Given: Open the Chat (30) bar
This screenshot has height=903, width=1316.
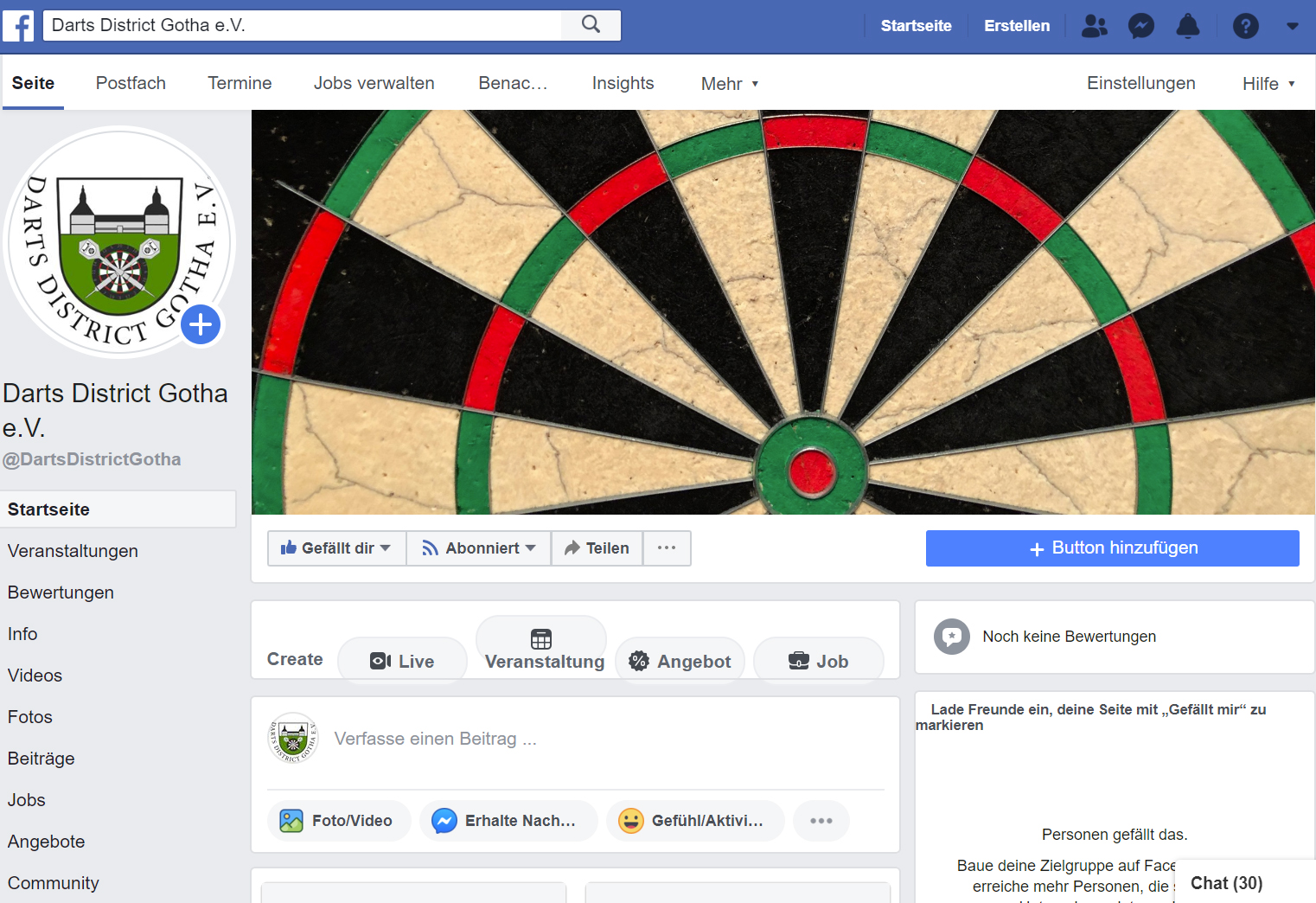Looking at the screenshot, I should (x=1245, y=882).
